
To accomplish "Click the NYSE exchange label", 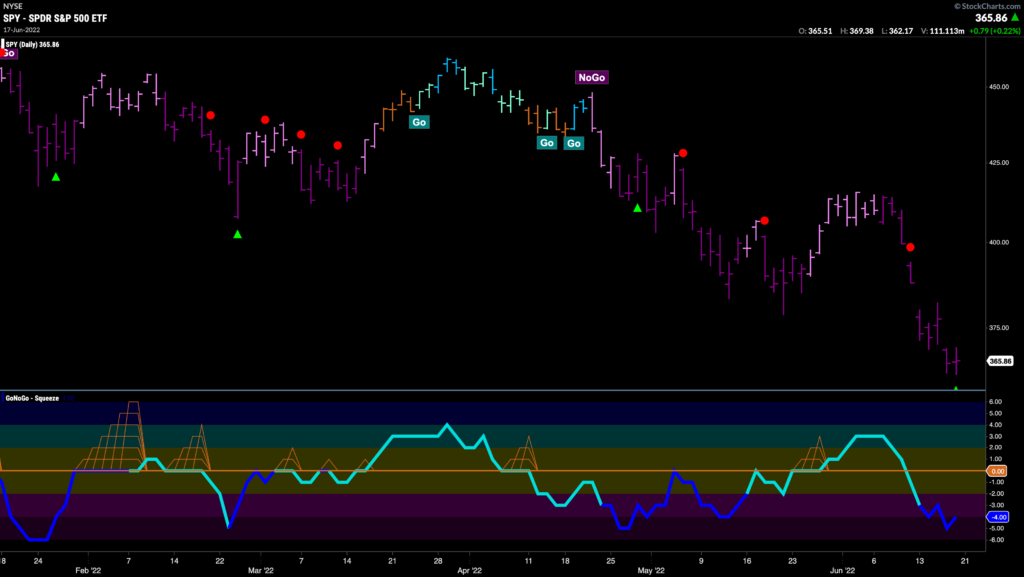I will [12, 6].
